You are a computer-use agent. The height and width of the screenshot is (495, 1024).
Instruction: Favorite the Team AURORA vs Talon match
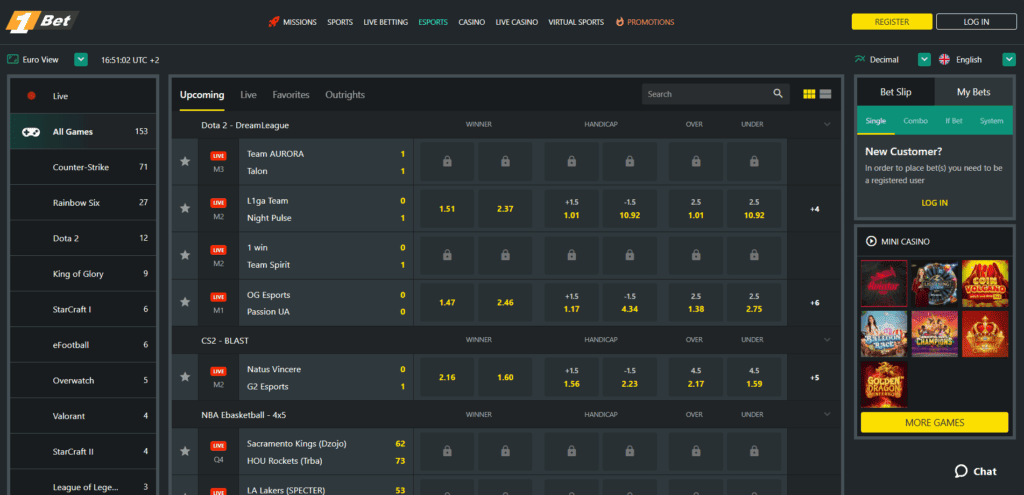185,161
